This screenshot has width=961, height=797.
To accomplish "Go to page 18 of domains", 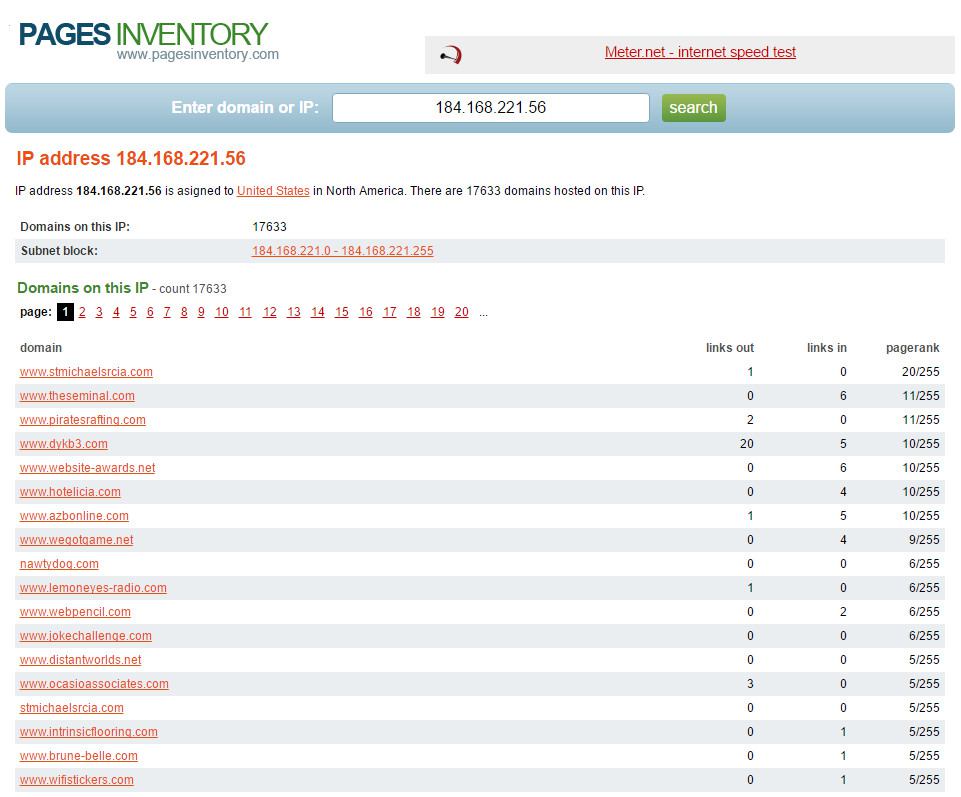I will point(414,312).
